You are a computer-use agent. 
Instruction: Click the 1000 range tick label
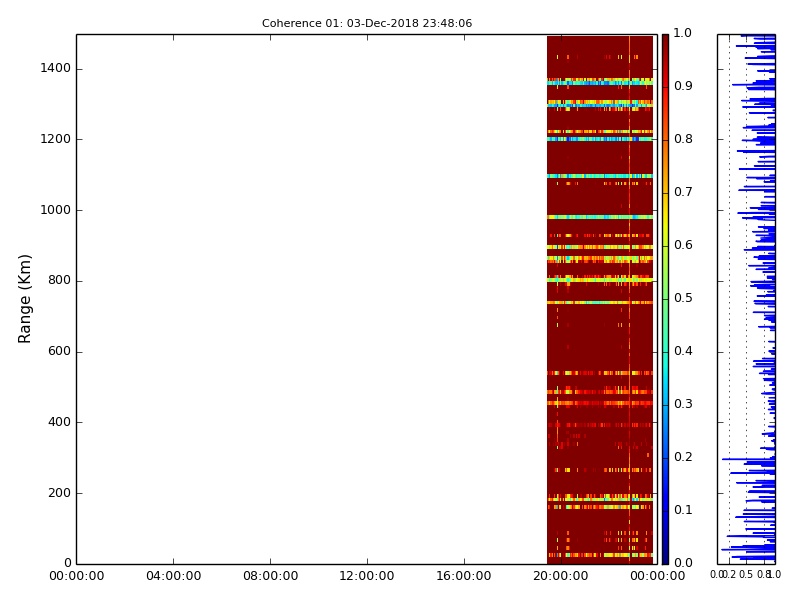click(56, 210)
